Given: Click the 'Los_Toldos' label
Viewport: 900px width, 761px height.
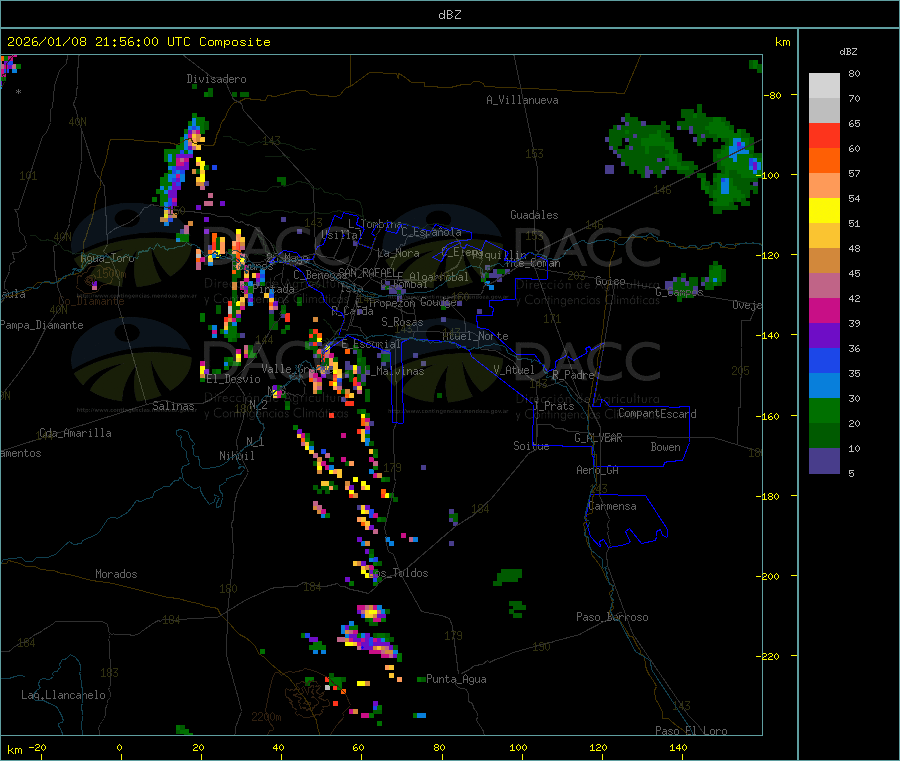Looking at the screenshot, I should click(x=399, y=573).
